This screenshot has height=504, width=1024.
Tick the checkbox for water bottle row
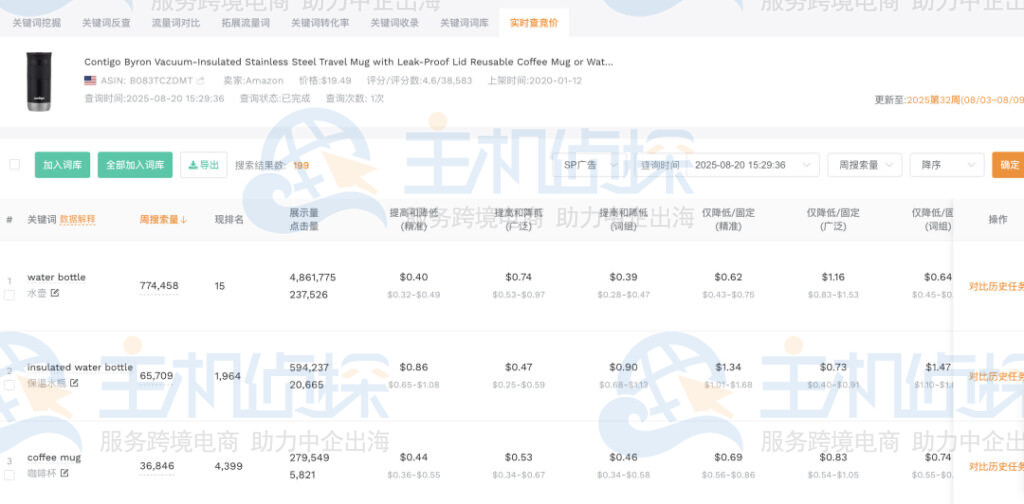(x=9, y=295)
